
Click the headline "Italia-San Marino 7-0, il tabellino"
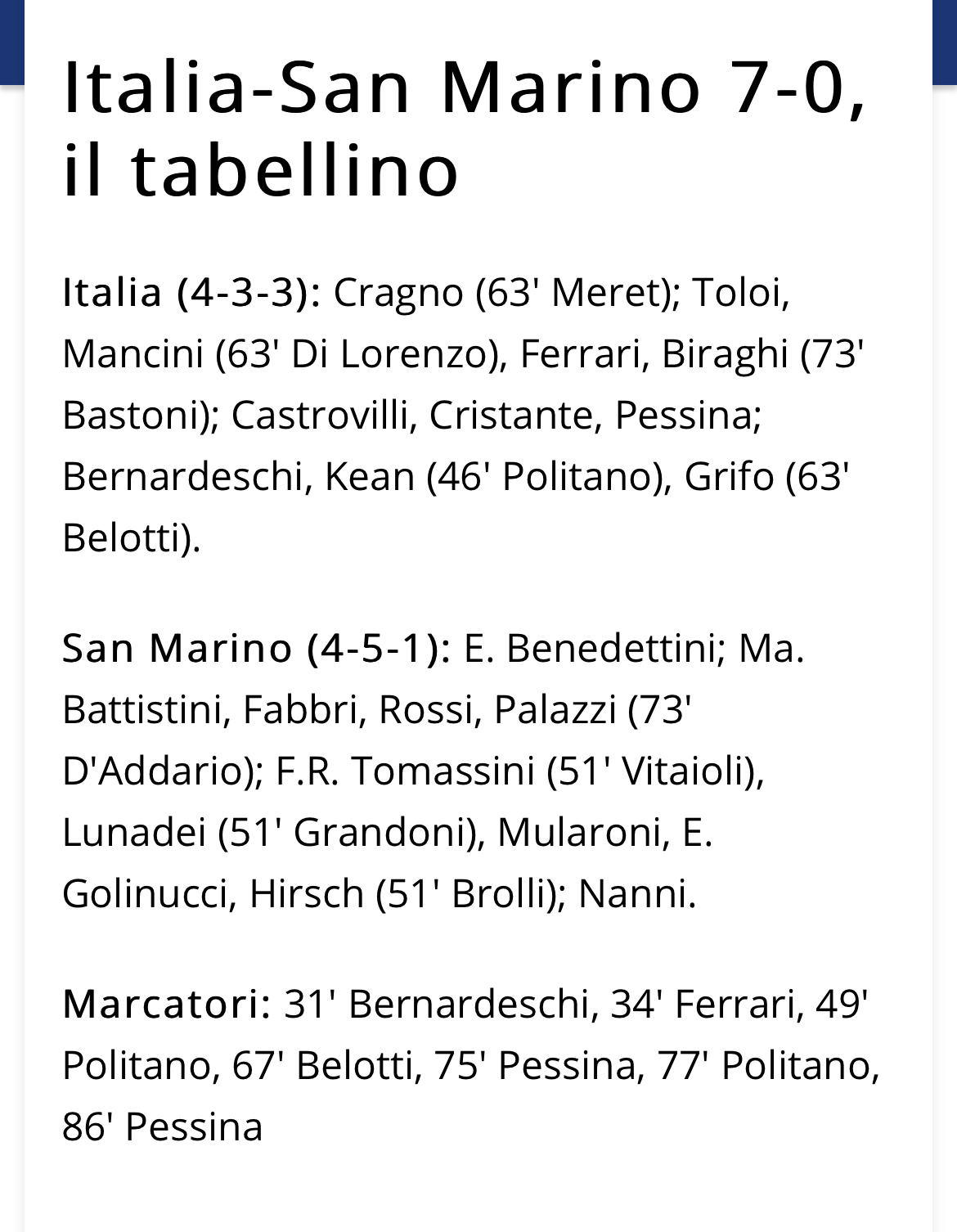point(465,129)
